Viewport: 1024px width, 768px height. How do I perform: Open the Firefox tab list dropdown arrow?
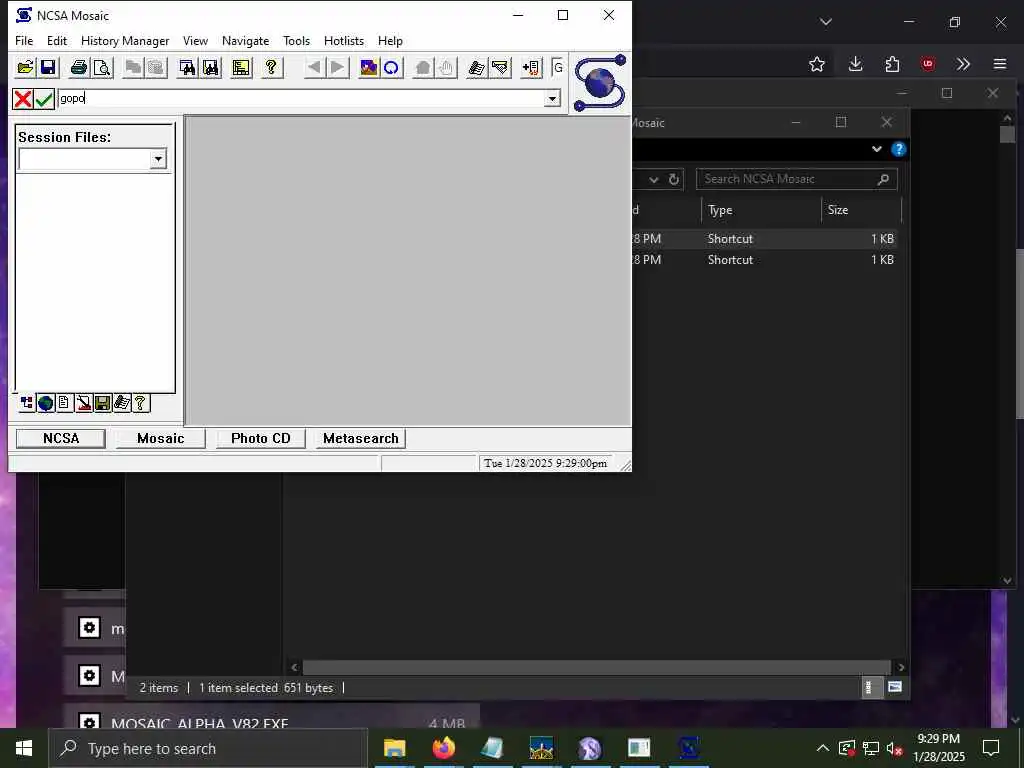[826, 22]
